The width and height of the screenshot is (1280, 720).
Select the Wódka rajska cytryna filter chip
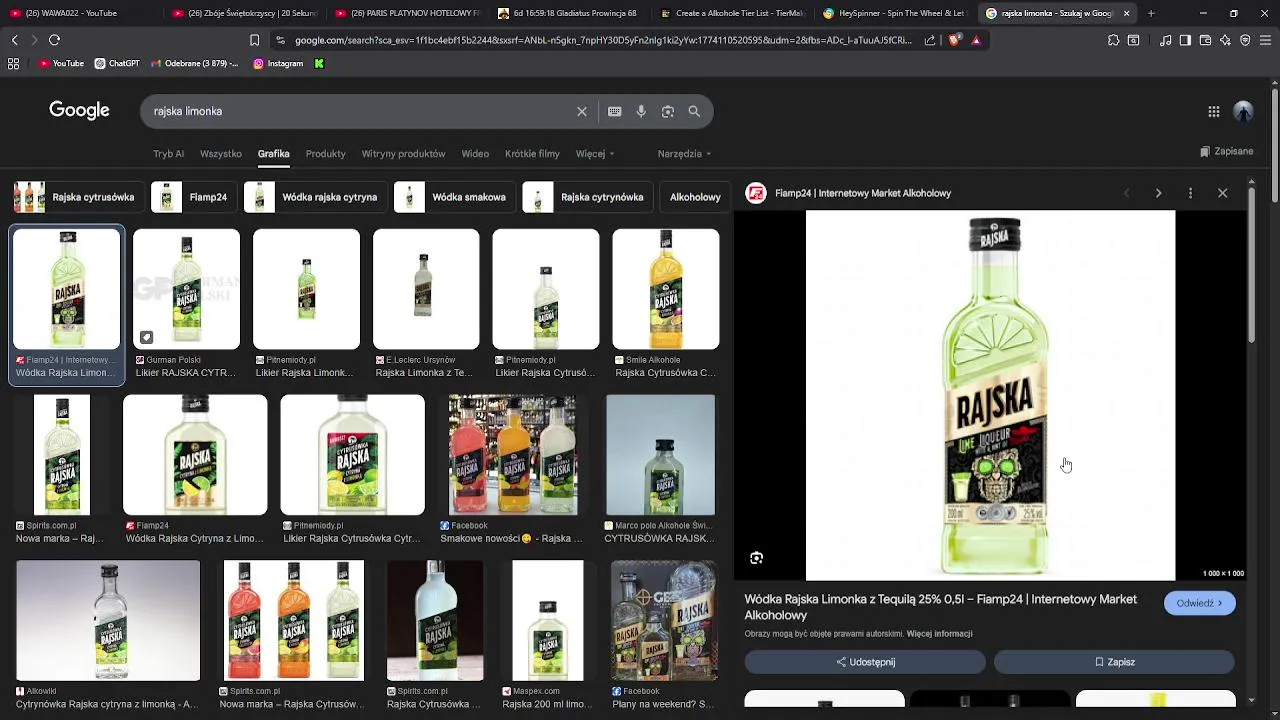tap(314, 197)
